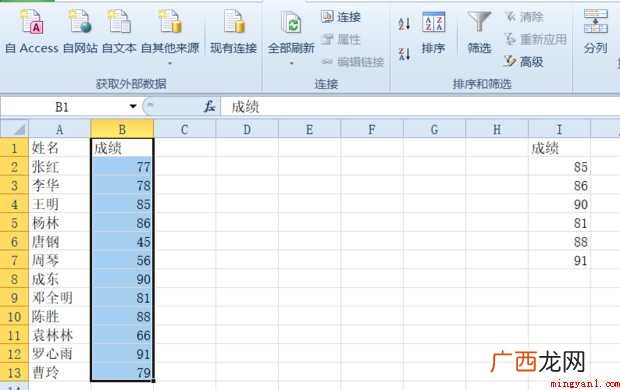Toggle the Filter (筛选) funnel
Viewport: 620px width, 390px height.
[x=479, y=32]
